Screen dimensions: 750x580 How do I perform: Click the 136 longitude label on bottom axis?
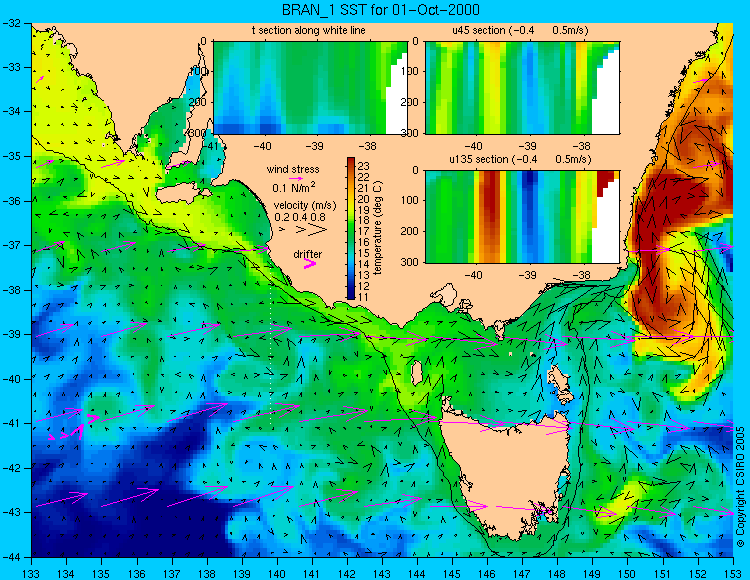(x=137, y=573)
